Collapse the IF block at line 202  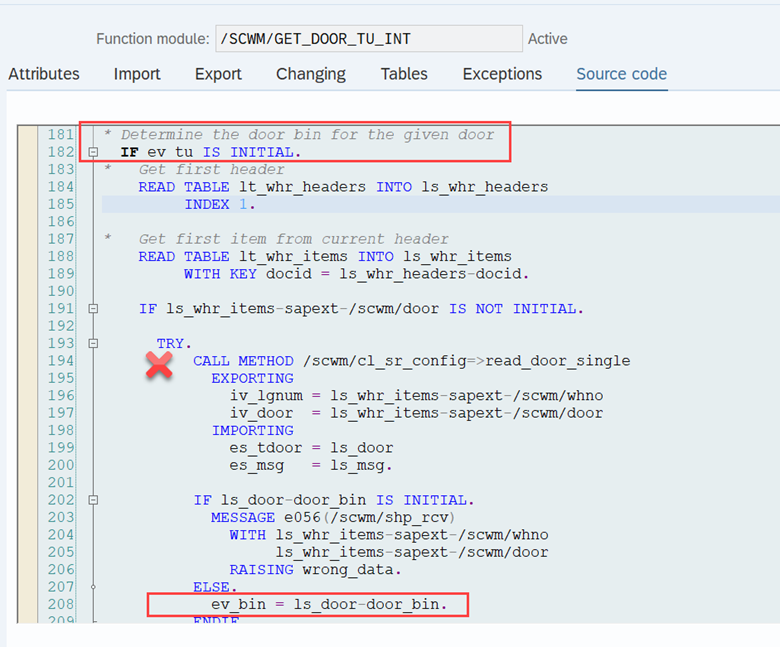(93, 500)
